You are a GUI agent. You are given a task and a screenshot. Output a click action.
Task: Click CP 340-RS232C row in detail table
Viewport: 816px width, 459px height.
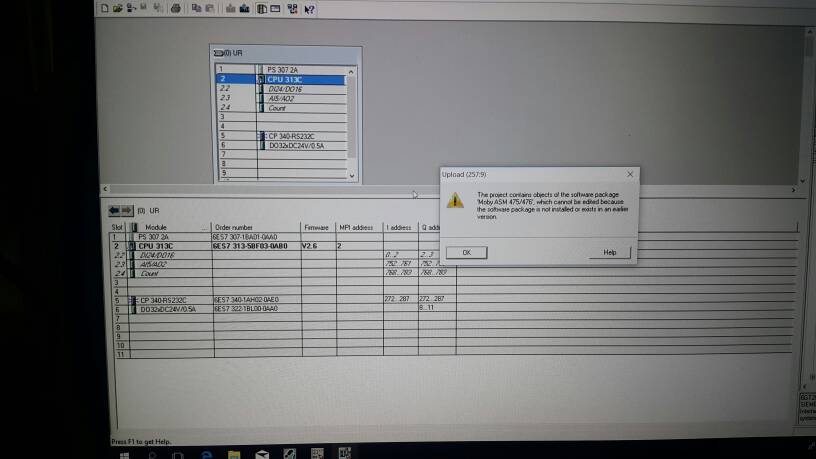click(284, 300)
